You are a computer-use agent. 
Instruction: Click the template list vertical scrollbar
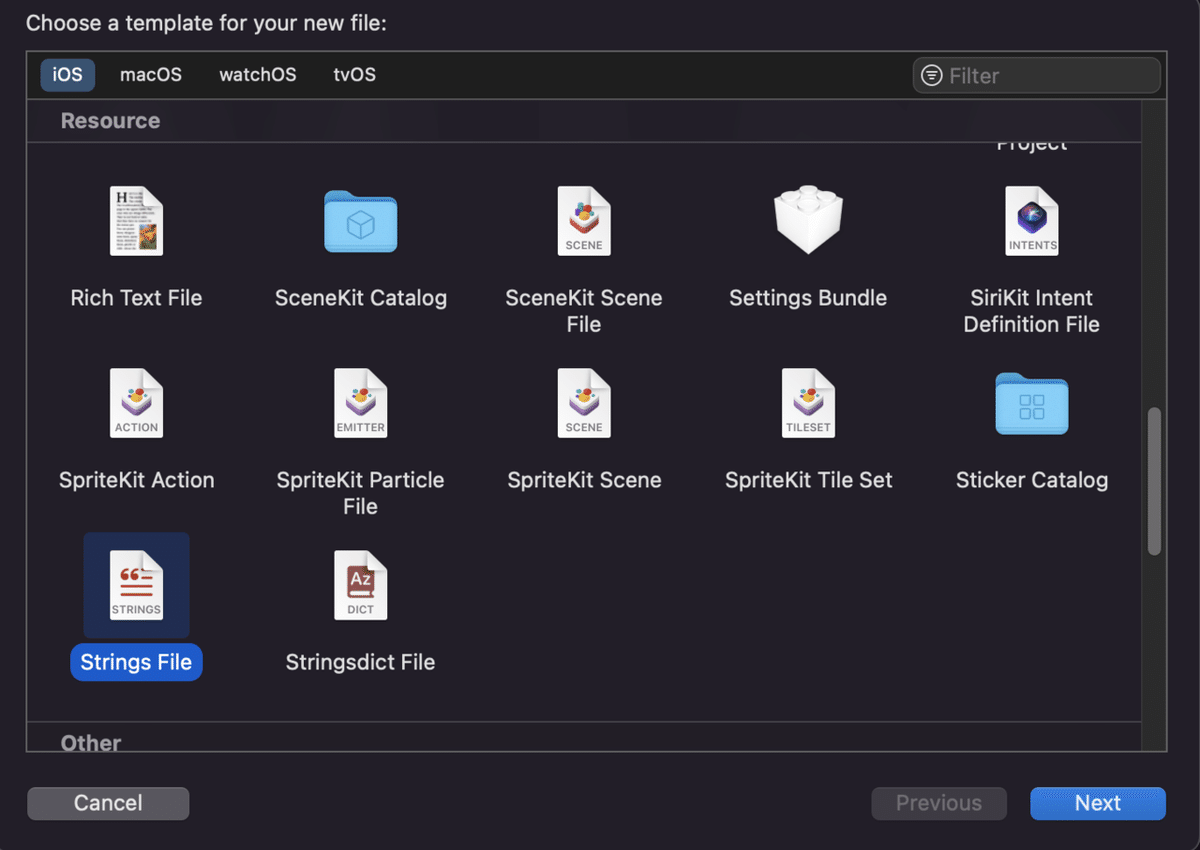coord(1154,480)
